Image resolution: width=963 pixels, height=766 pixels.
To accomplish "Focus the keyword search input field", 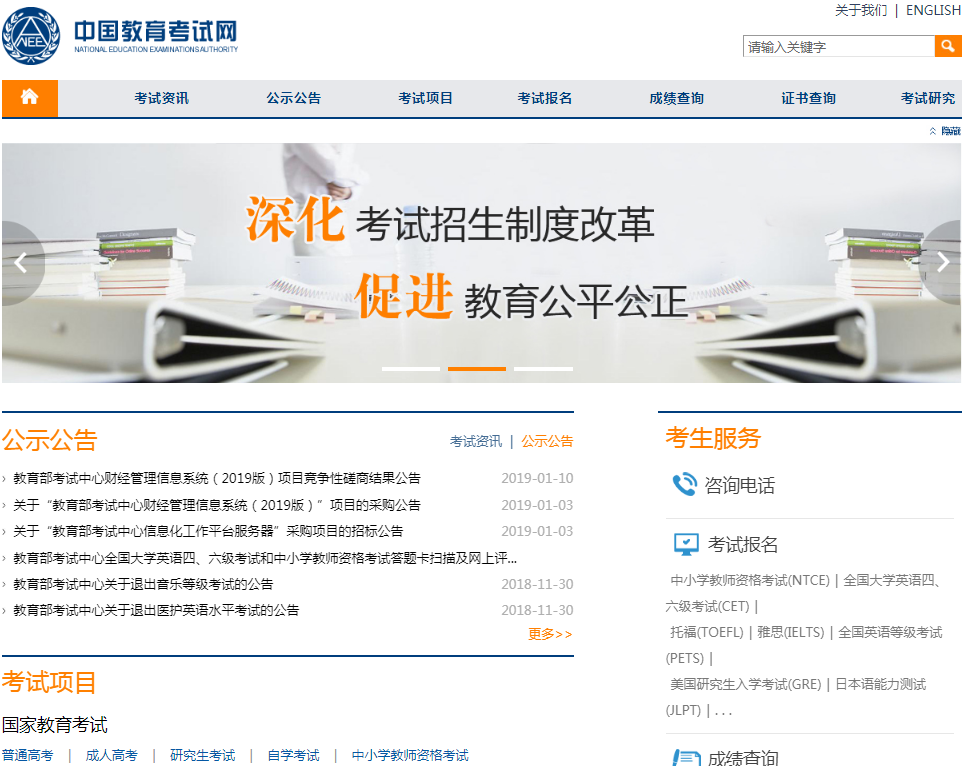I will 838,47.
